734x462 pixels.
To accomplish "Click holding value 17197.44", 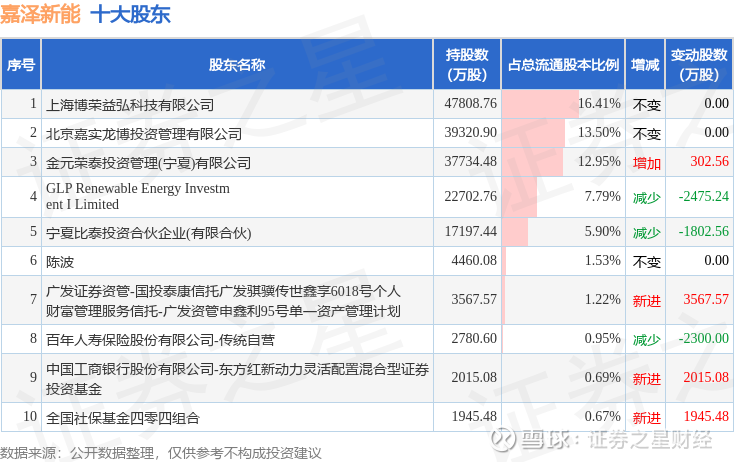I will [x=470, y=231].
